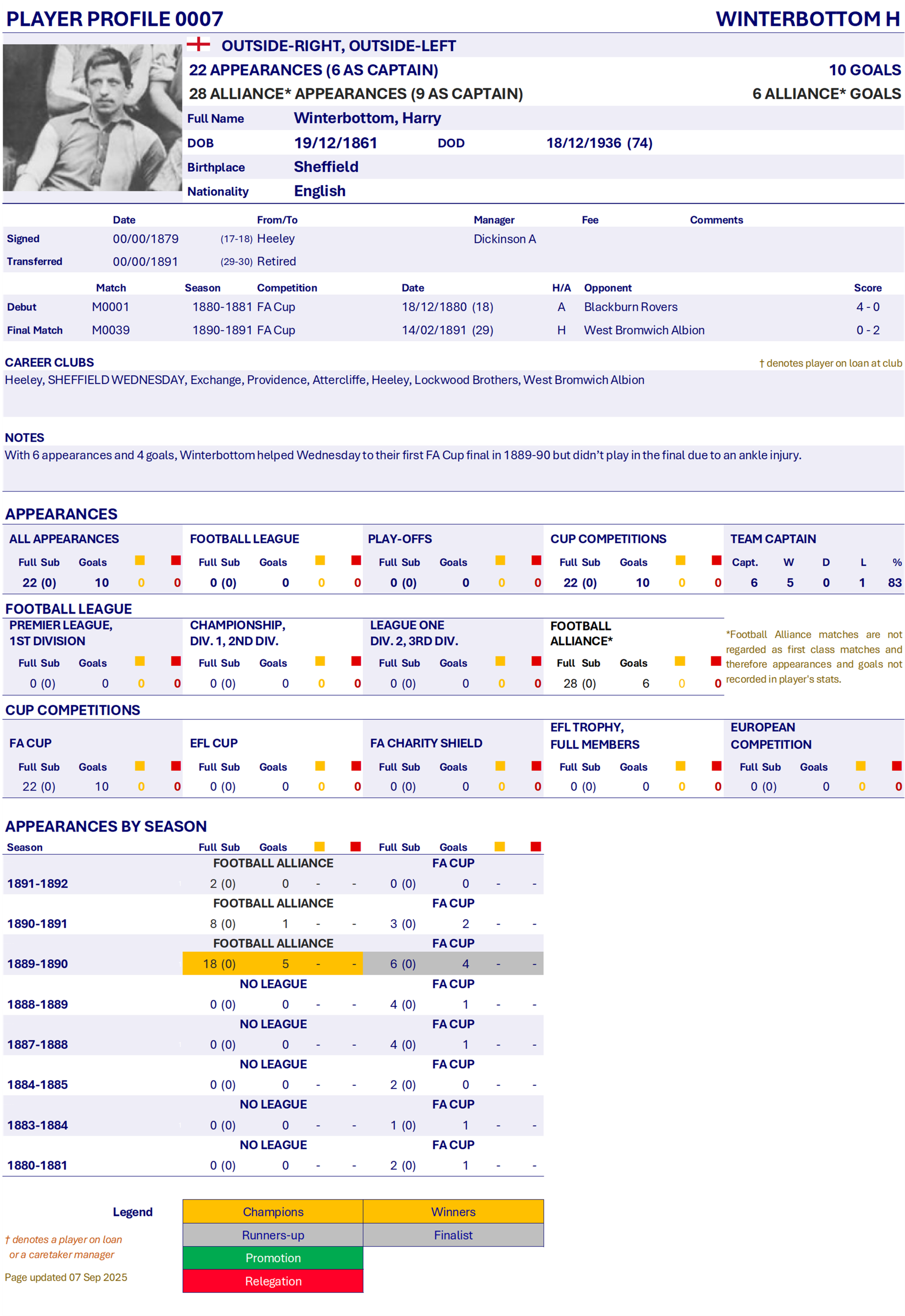Click the red Relegation legend swatch
The width and height of the screenshot is (905, 1316).
tap(273, 1282)
